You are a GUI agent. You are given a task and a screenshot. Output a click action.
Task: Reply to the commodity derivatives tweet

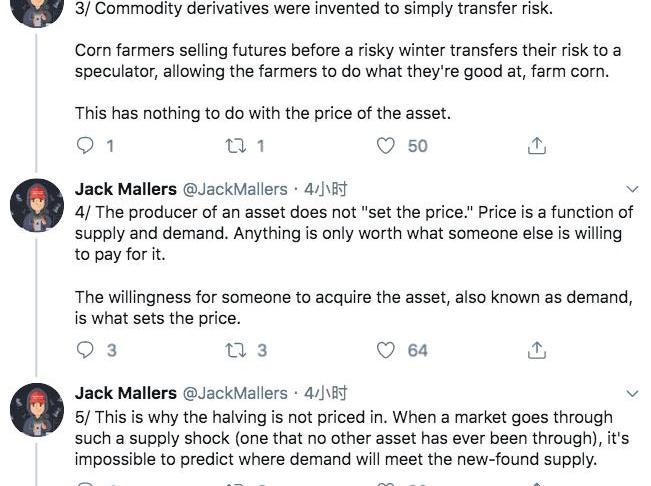[85, 146]
